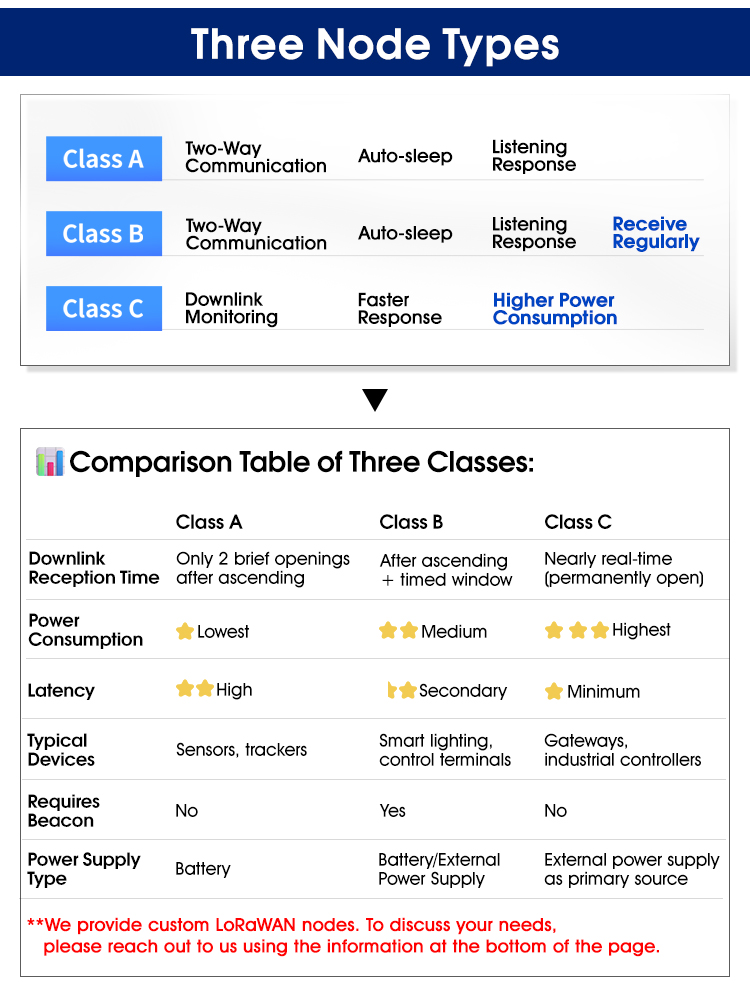Select the blue Class C badge
750x1000 pixels.
point(104,309)
